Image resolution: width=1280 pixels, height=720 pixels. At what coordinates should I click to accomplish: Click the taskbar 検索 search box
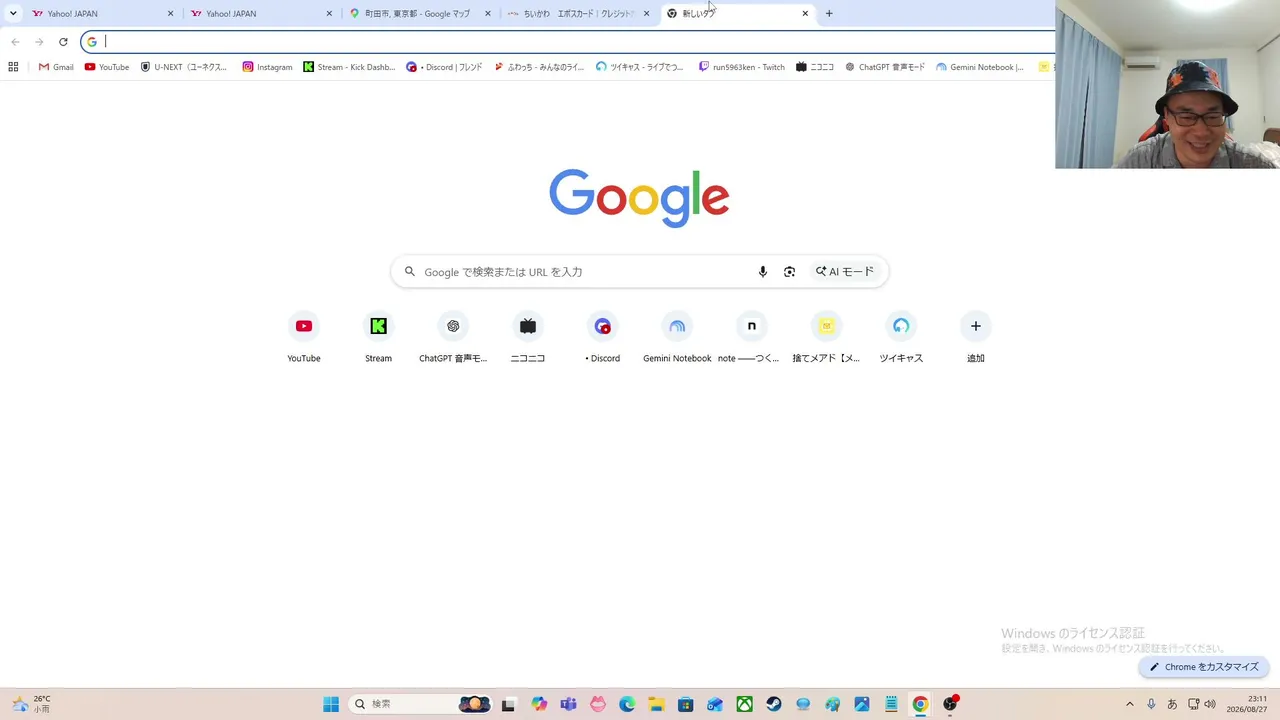point(420,704)
